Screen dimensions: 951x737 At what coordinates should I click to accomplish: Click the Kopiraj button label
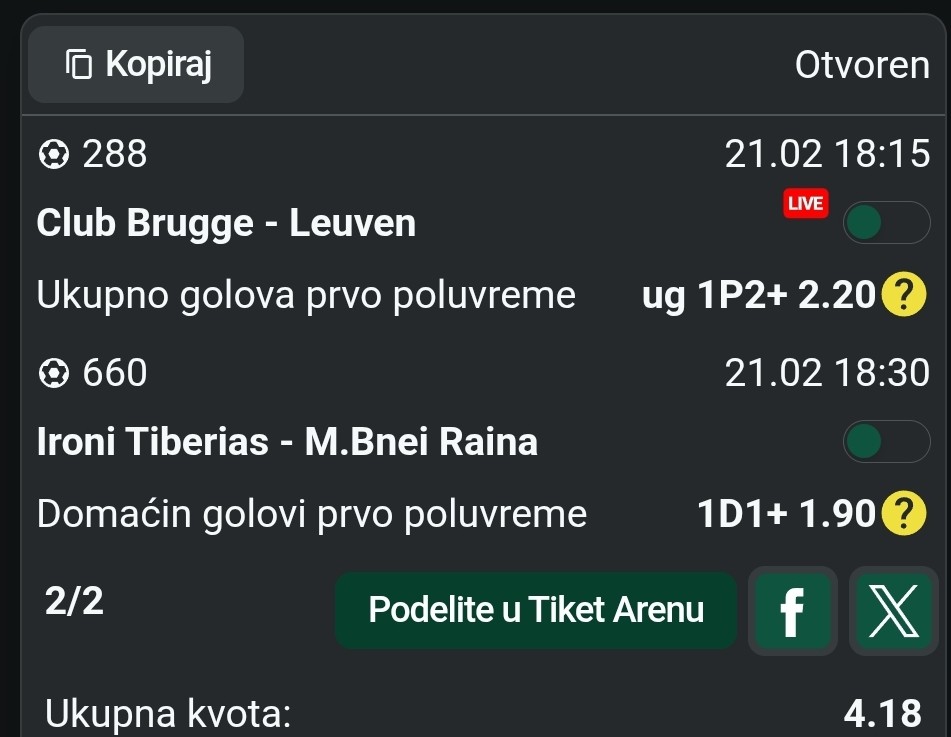(158, 65)
